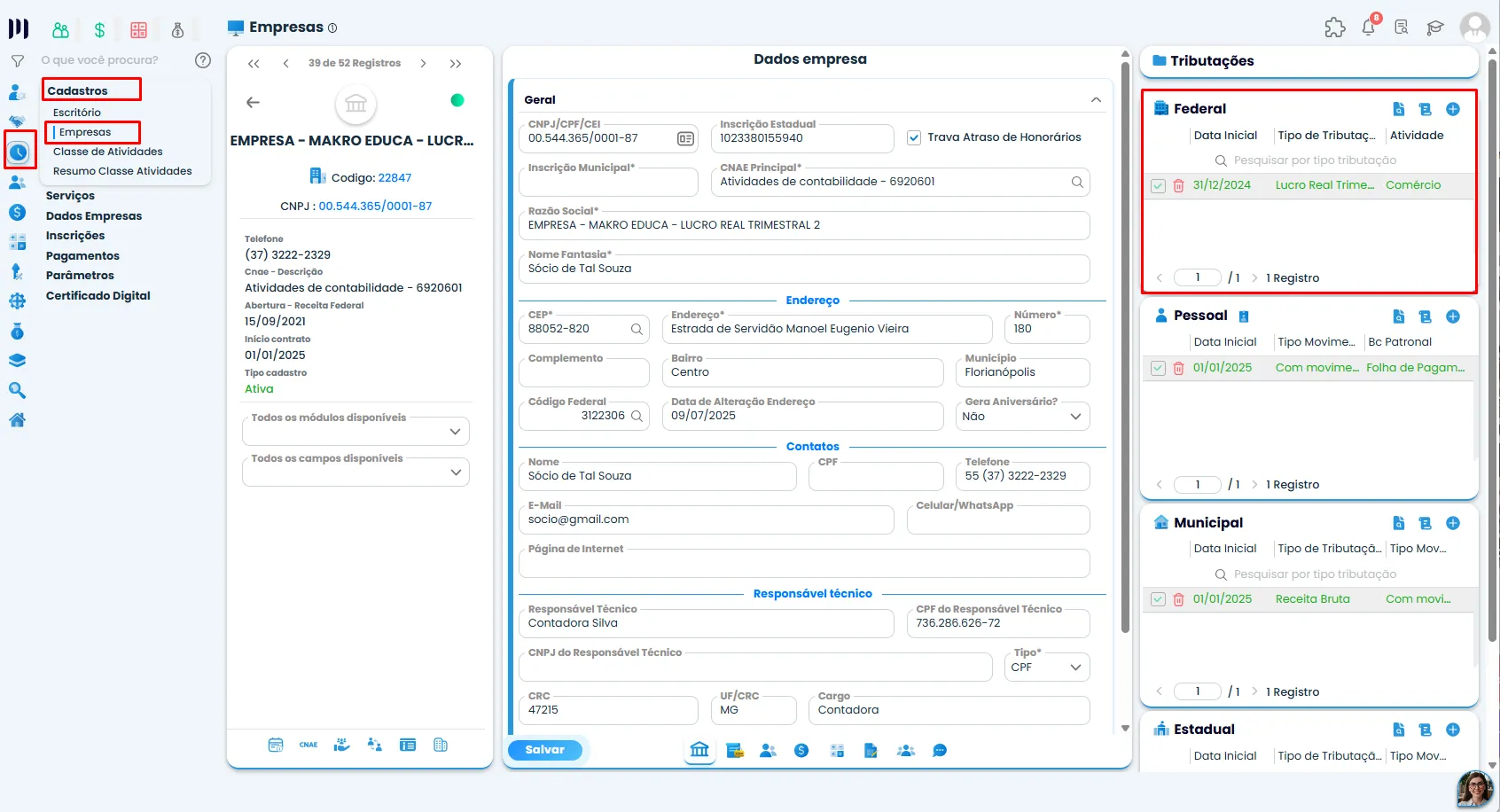
Task: Click the CNAE icon in left card footer
Action: tap(309, 745)
